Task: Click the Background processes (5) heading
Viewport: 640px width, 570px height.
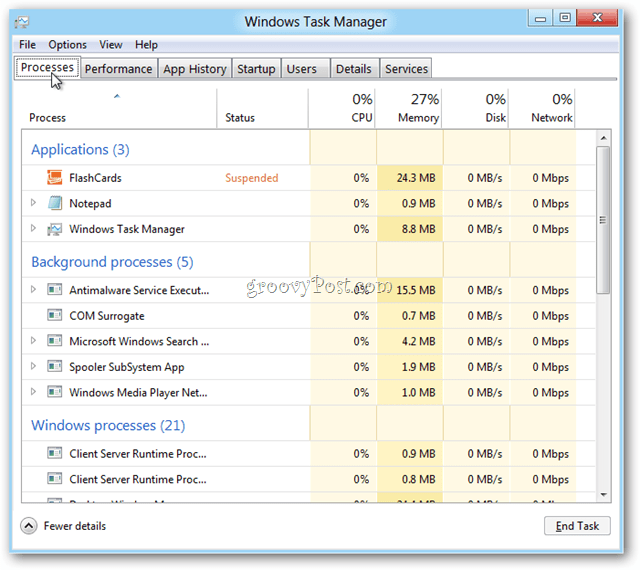Action: [112, 262]
